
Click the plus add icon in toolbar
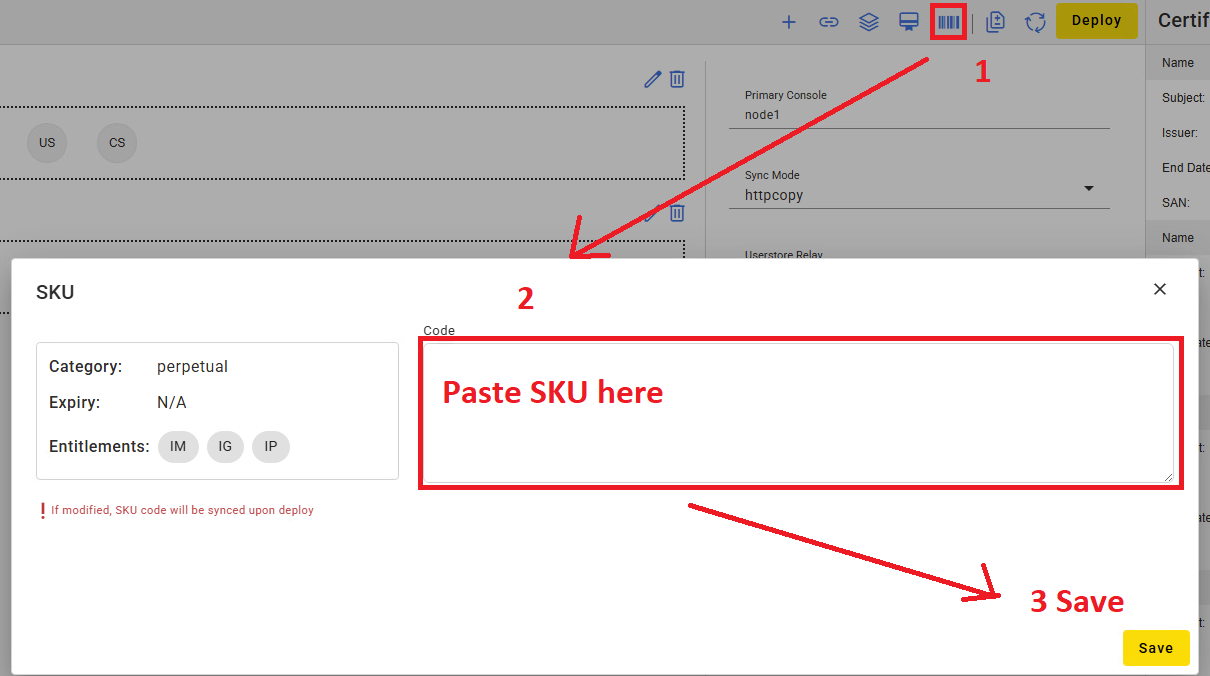789,22
